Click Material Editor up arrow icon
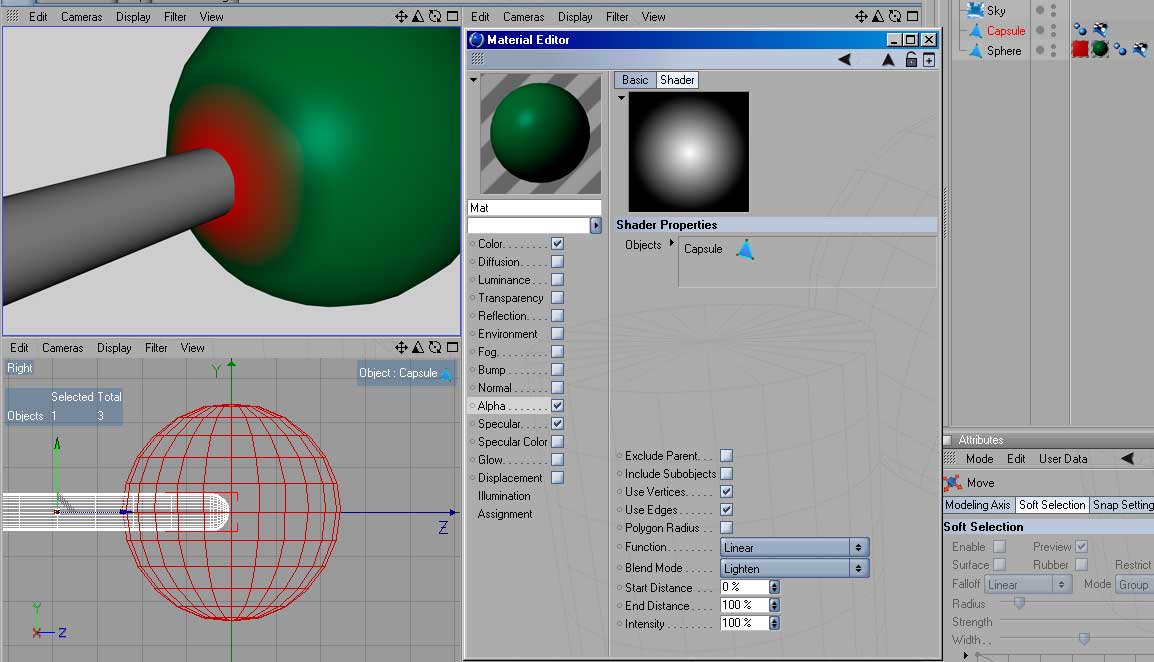The height and width of the screenshot is (662, 1154). point(888,60)
